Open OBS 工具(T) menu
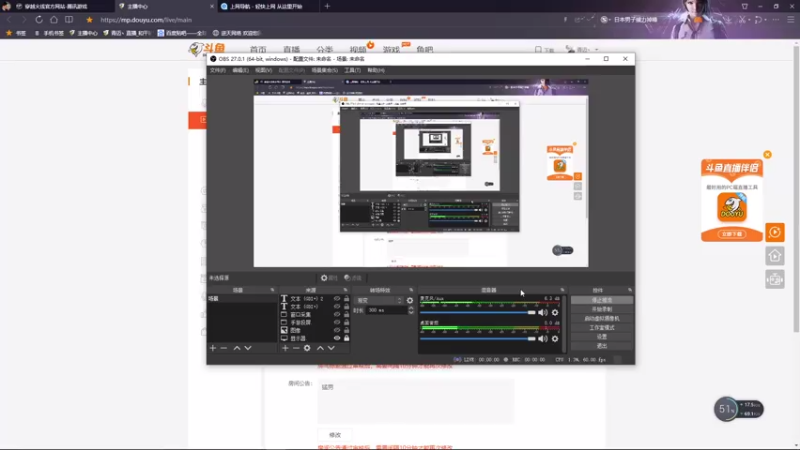The width and height of the screenshot is (800, 450). coord(352,70)
